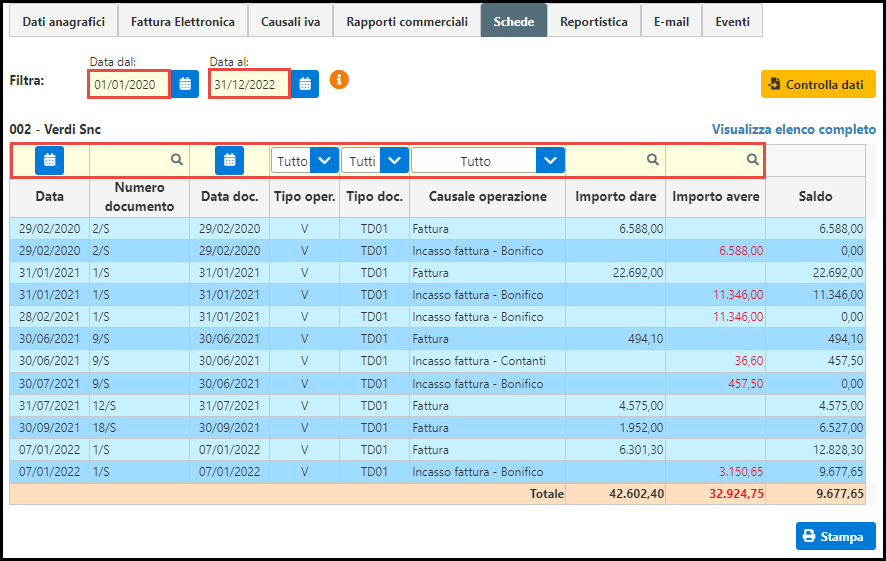Click the Importo avere column header
The height and width of the screenshot is (561, 886).
(715, 197)
